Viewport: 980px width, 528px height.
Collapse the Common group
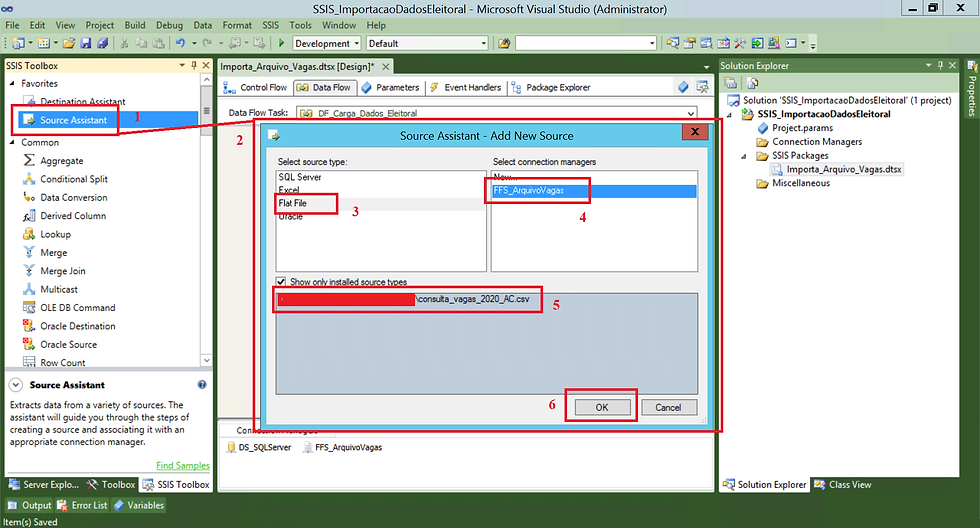pos(12,142)
